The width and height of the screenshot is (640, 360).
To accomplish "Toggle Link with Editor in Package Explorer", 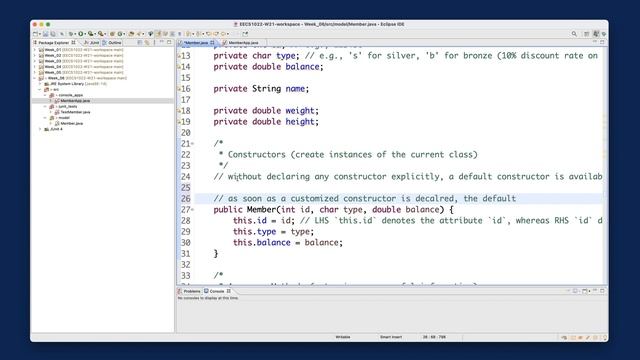I will point(147,42).
